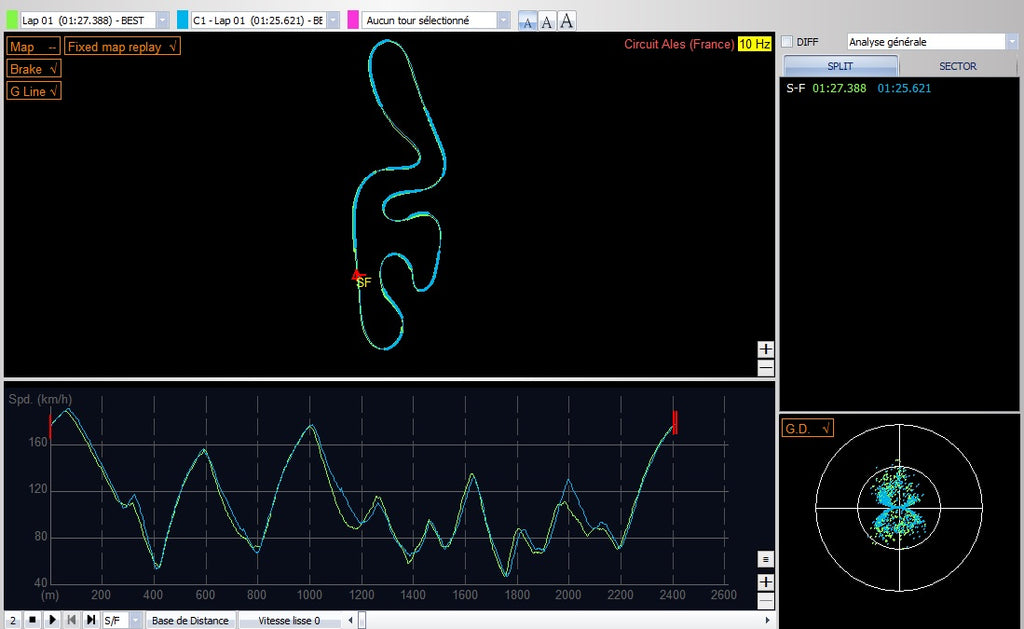Open the speed graph options menu icon

[x=765, y=559]
